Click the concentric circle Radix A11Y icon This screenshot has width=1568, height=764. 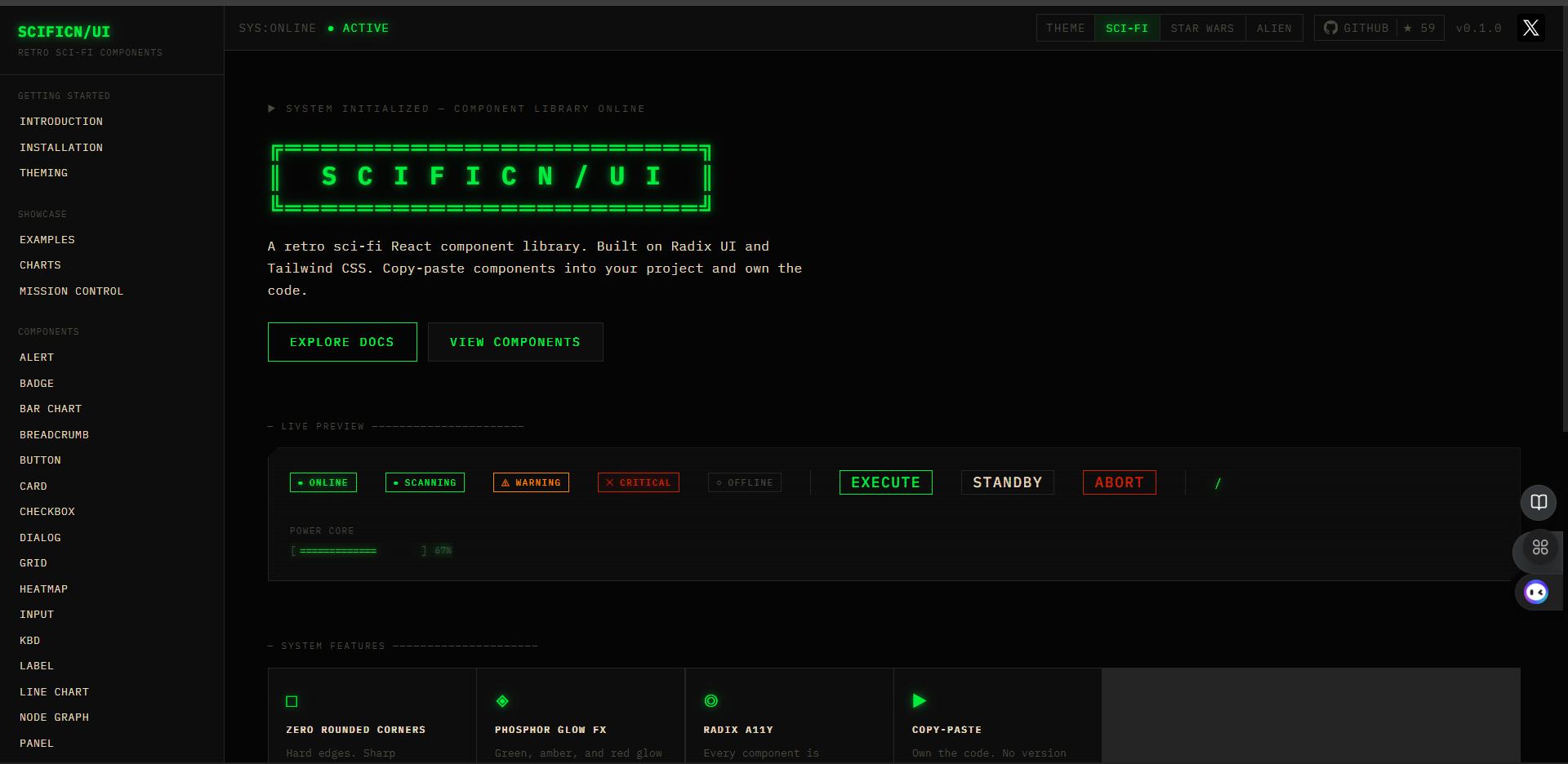[x=711, y=700]
